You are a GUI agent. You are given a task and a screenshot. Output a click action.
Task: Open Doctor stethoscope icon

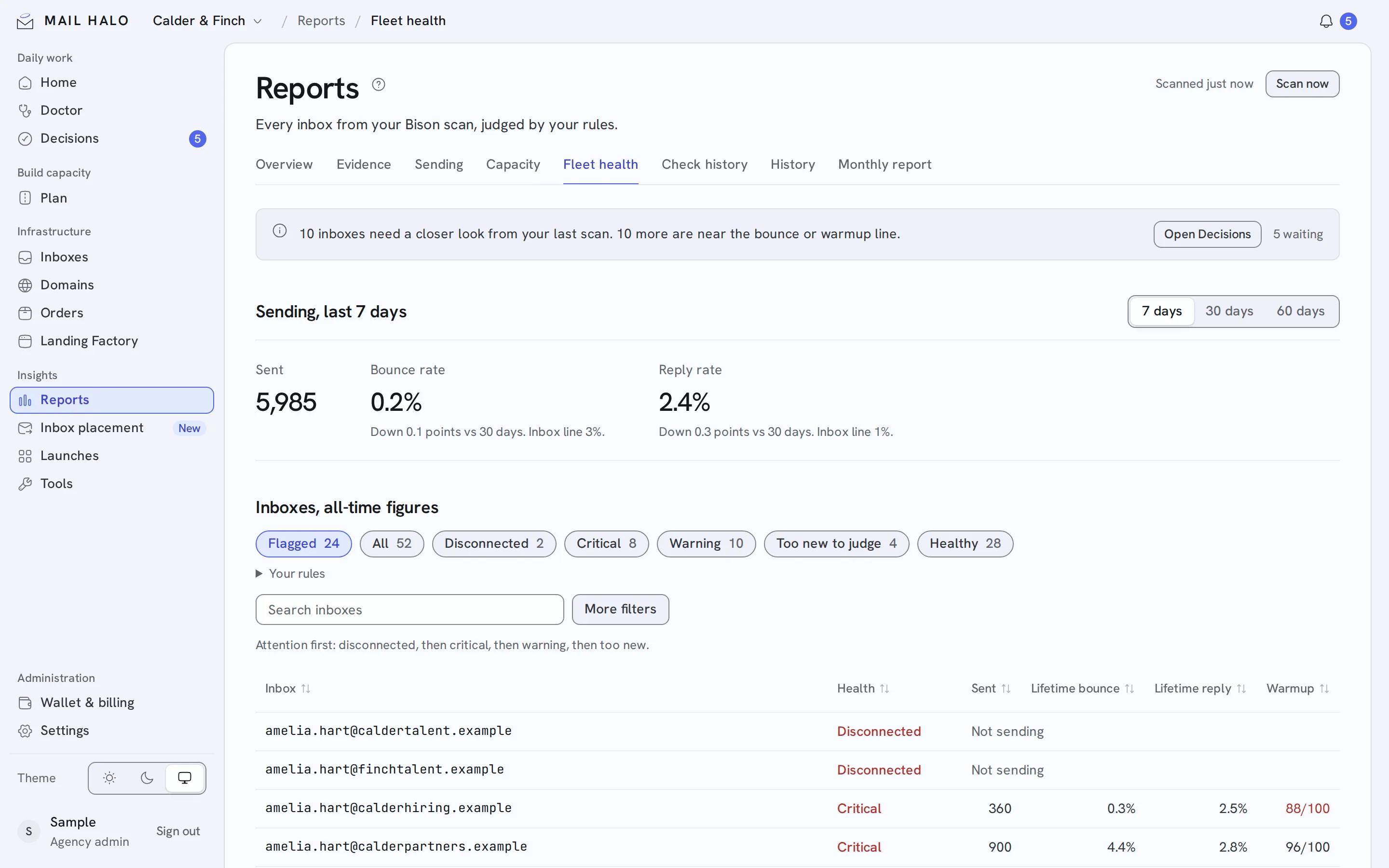(x=25, y=110)
